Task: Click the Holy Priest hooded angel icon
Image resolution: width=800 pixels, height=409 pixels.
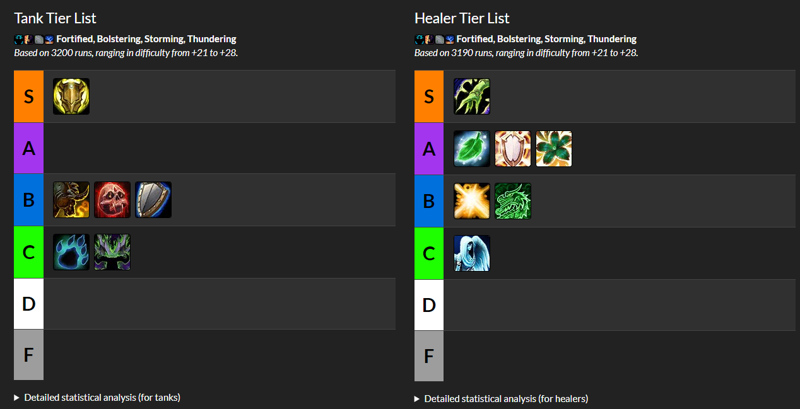Action: (x=472, y=253)
